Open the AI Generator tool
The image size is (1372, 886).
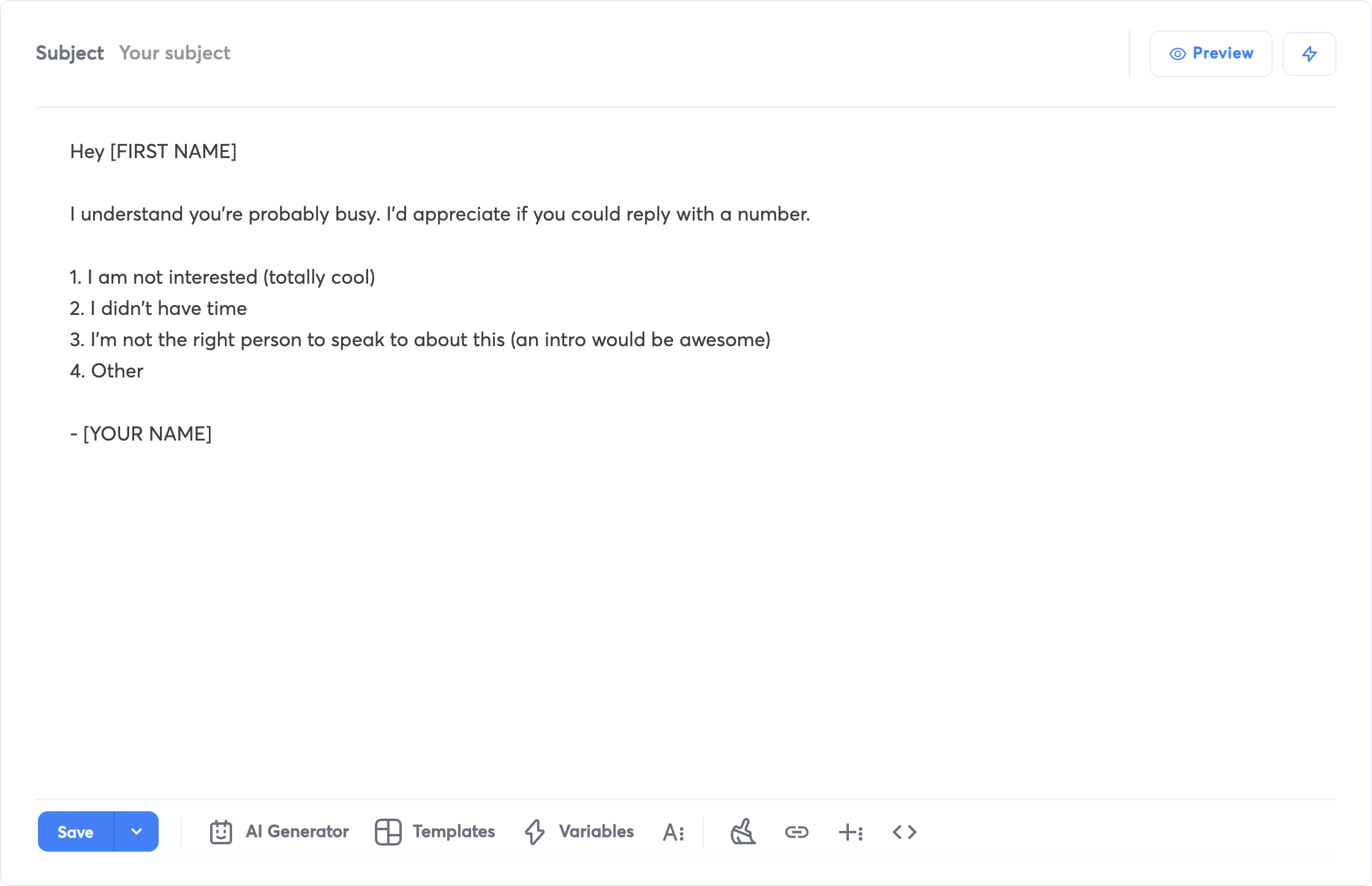279,832
